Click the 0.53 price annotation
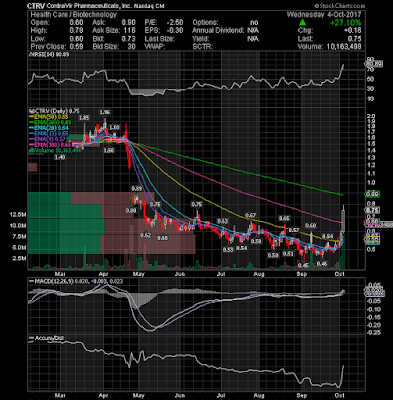The height and width of the screenshot is (400, 393). [228, 250]
